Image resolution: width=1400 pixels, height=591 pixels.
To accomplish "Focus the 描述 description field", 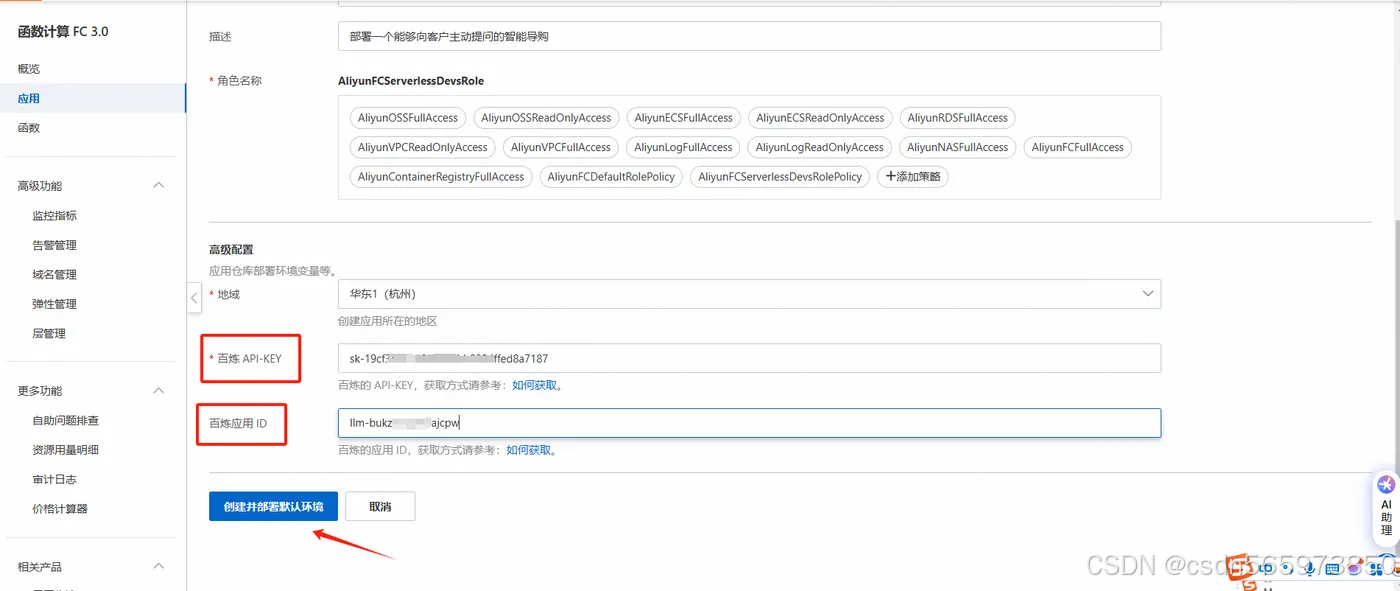I will coord(749,36).
